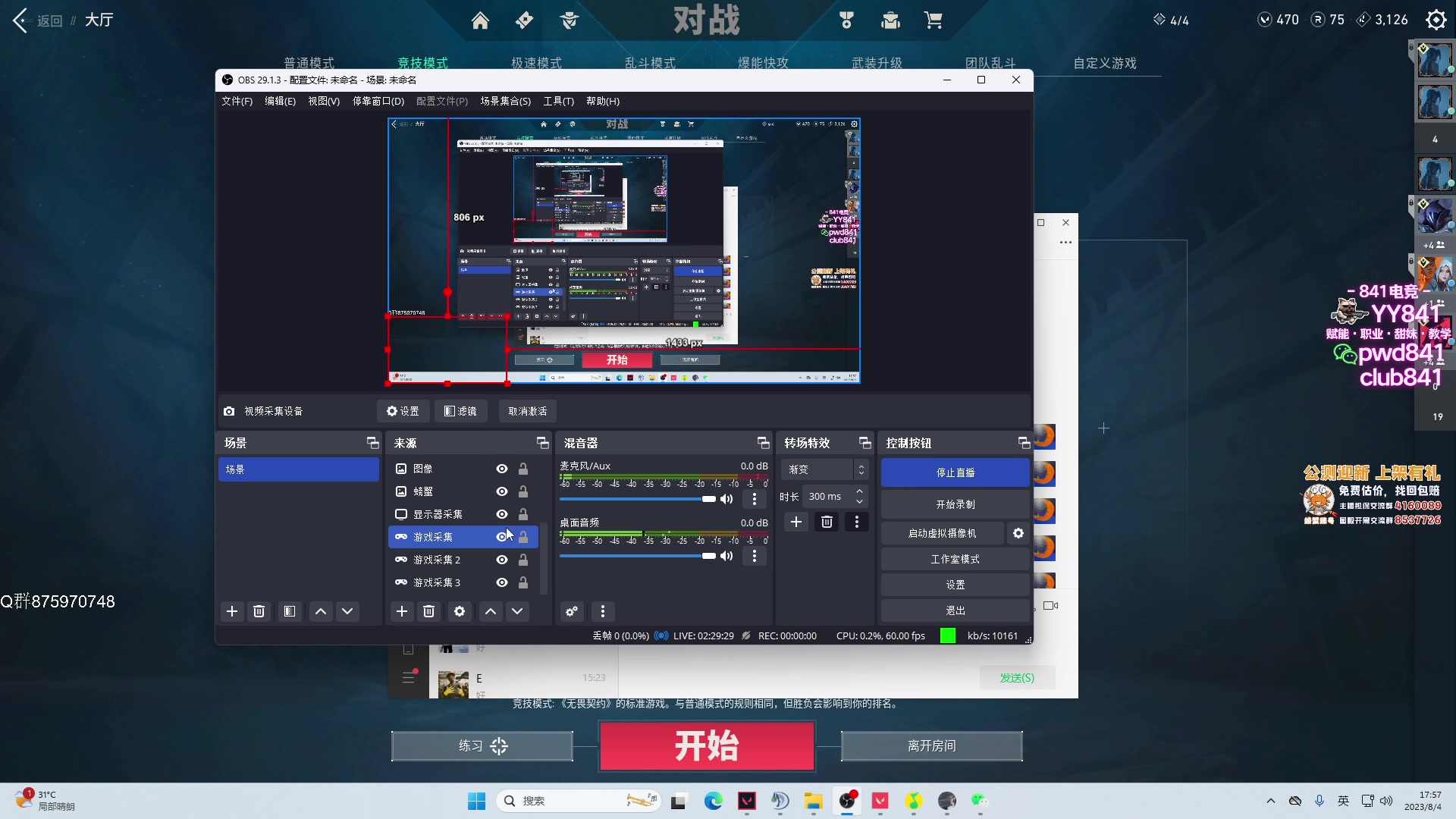Open virtual camera configuration gear
1456x819 pixels.
(1018, 533)
